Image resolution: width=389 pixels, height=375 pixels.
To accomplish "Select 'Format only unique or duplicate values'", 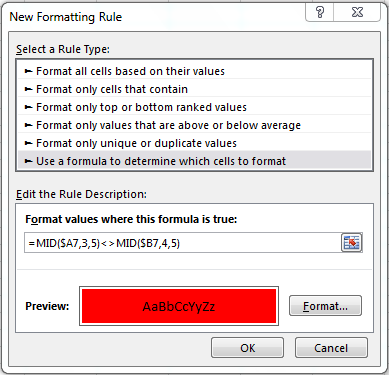I will [x=194, y=143].
